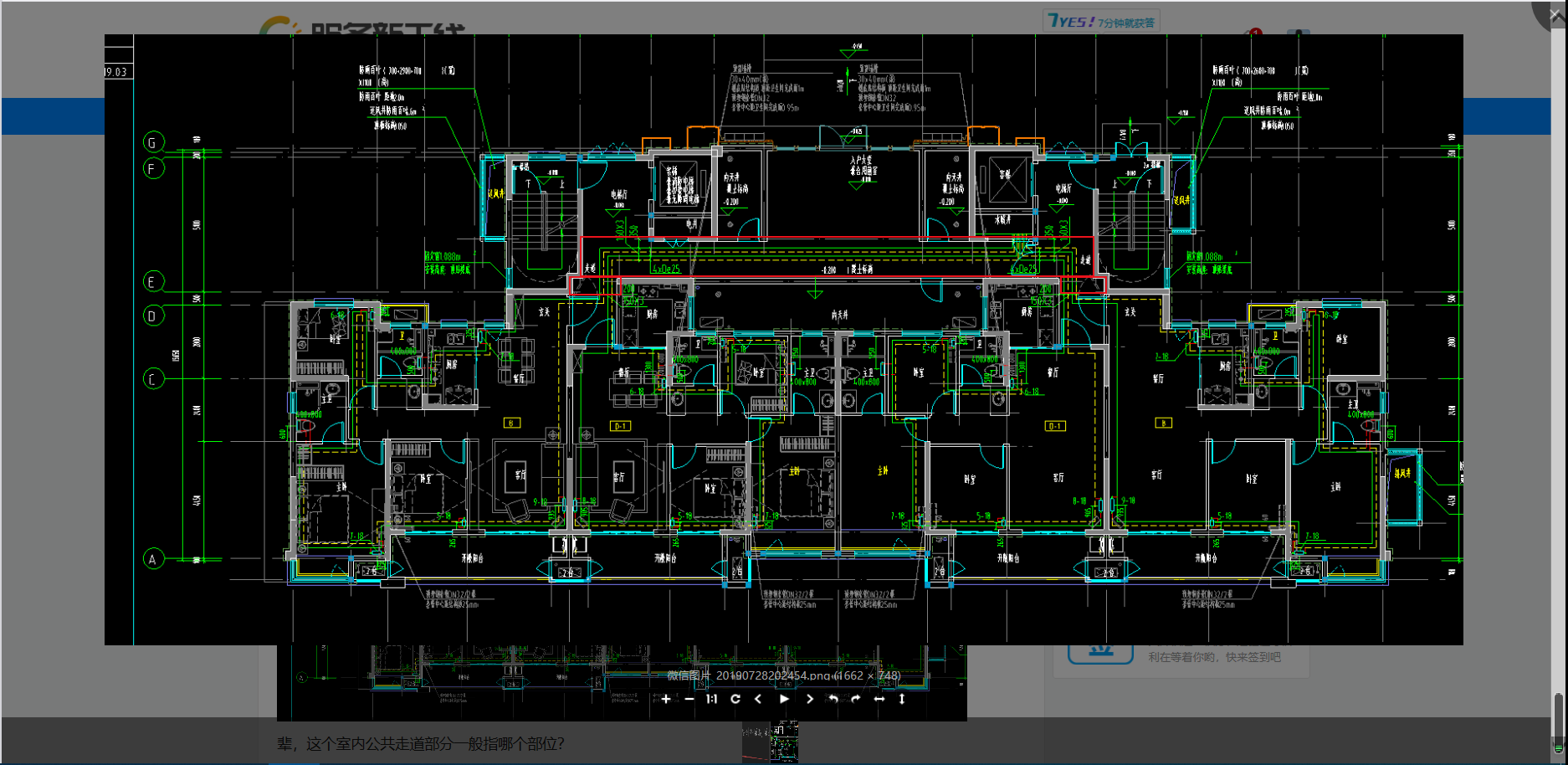Rotate the image clockwise
The height and width of the screenshot is (765, 1568).
[x=855, y=699]
